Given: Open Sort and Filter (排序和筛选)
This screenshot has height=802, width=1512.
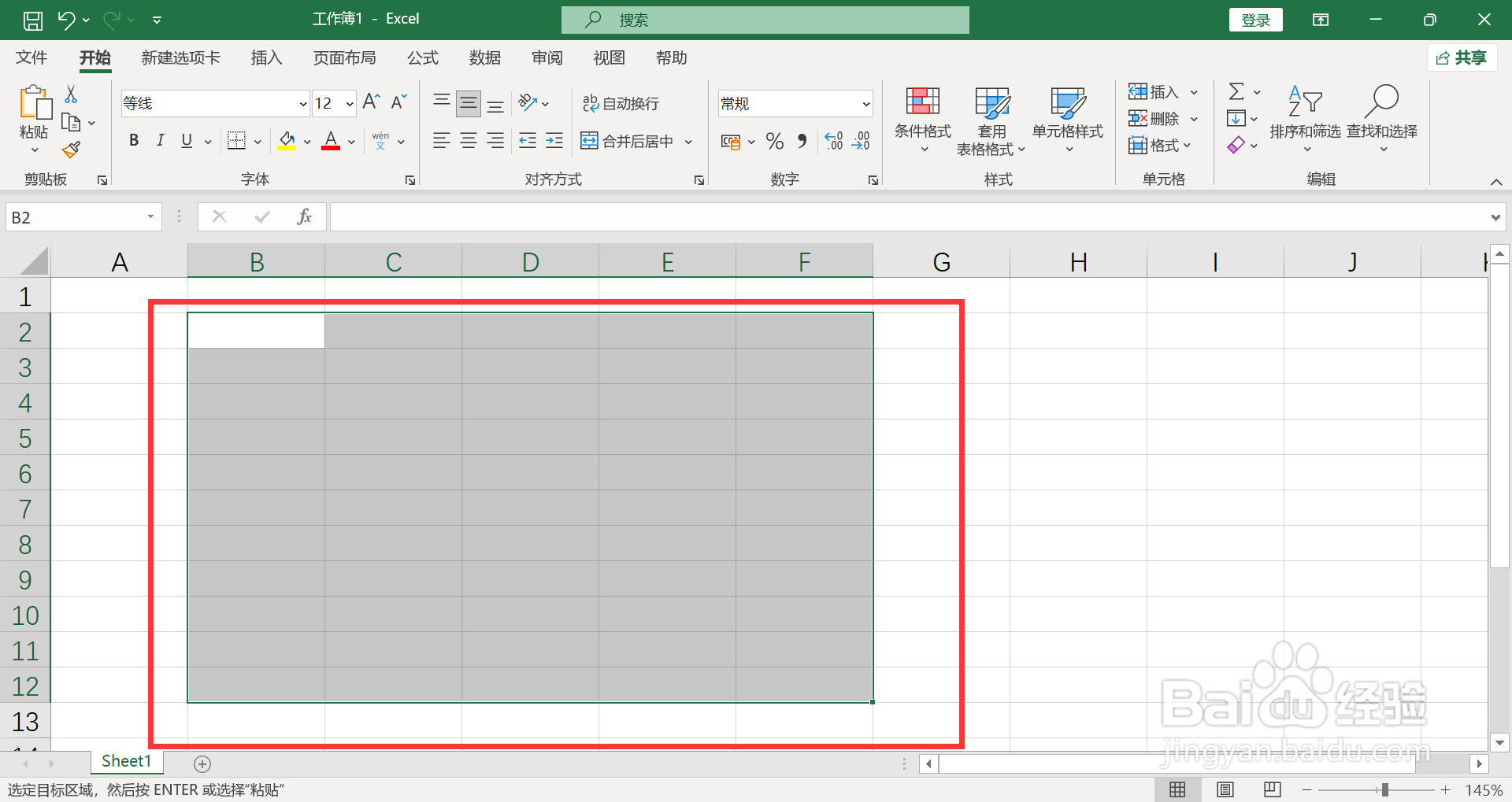Looking at the screenshot, I should 1305,120.
